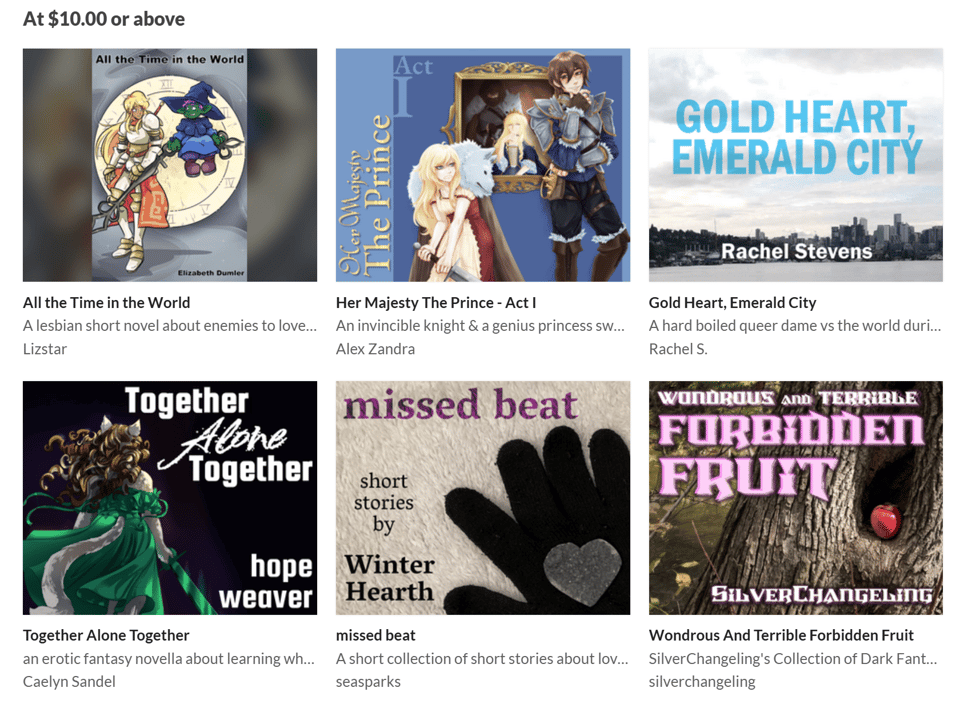Click the All the Time in the World title link
The image size is (960, 712).
pyautogui.click(x=107, y=302)
